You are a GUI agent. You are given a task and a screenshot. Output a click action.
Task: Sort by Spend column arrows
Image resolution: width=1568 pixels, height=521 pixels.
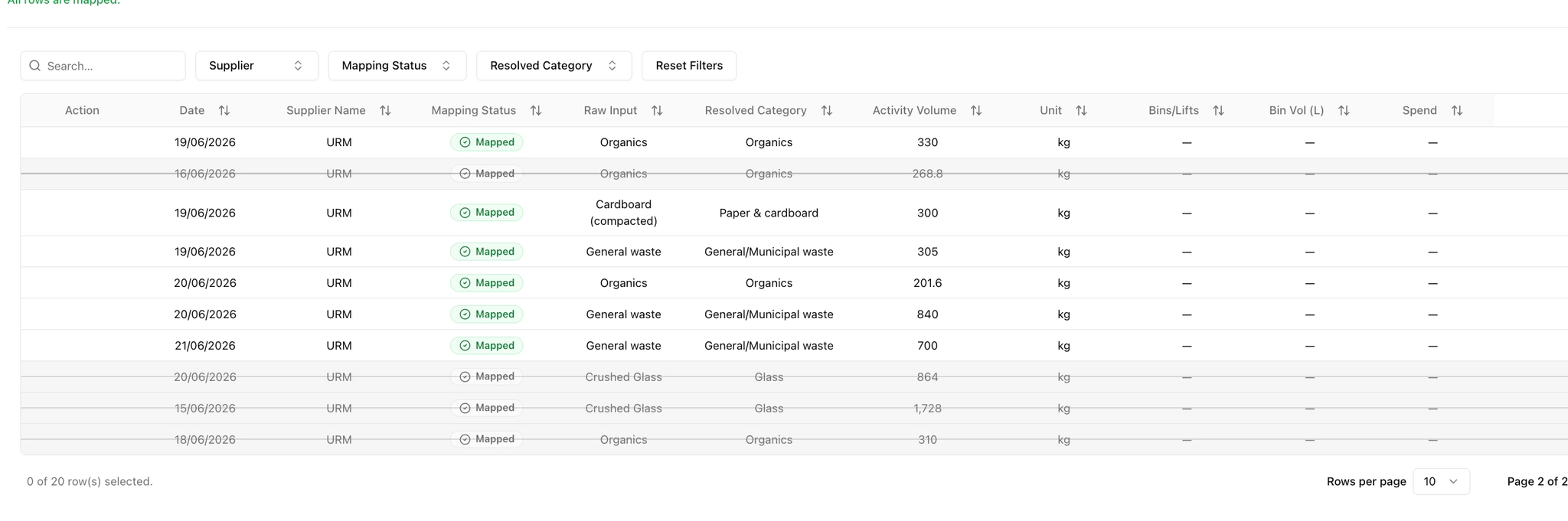1457,110
